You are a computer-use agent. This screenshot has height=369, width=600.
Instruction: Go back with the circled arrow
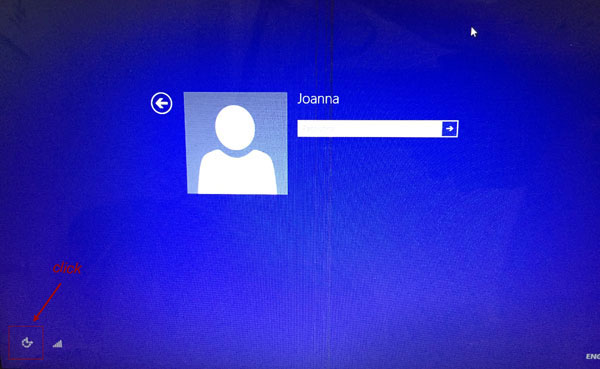(161, 103)
